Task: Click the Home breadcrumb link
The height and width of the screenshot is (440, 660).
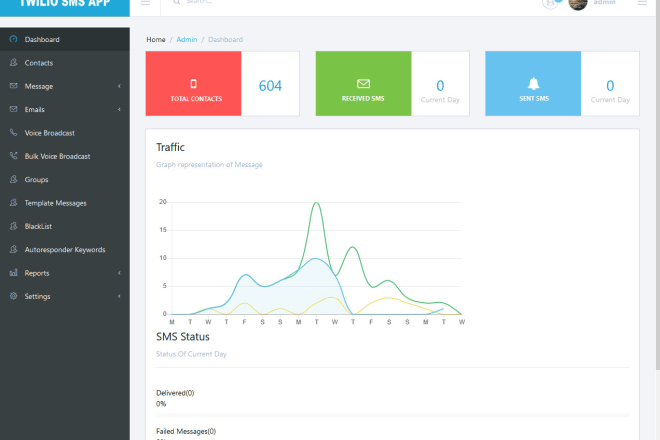Action: tap(156, 39)
